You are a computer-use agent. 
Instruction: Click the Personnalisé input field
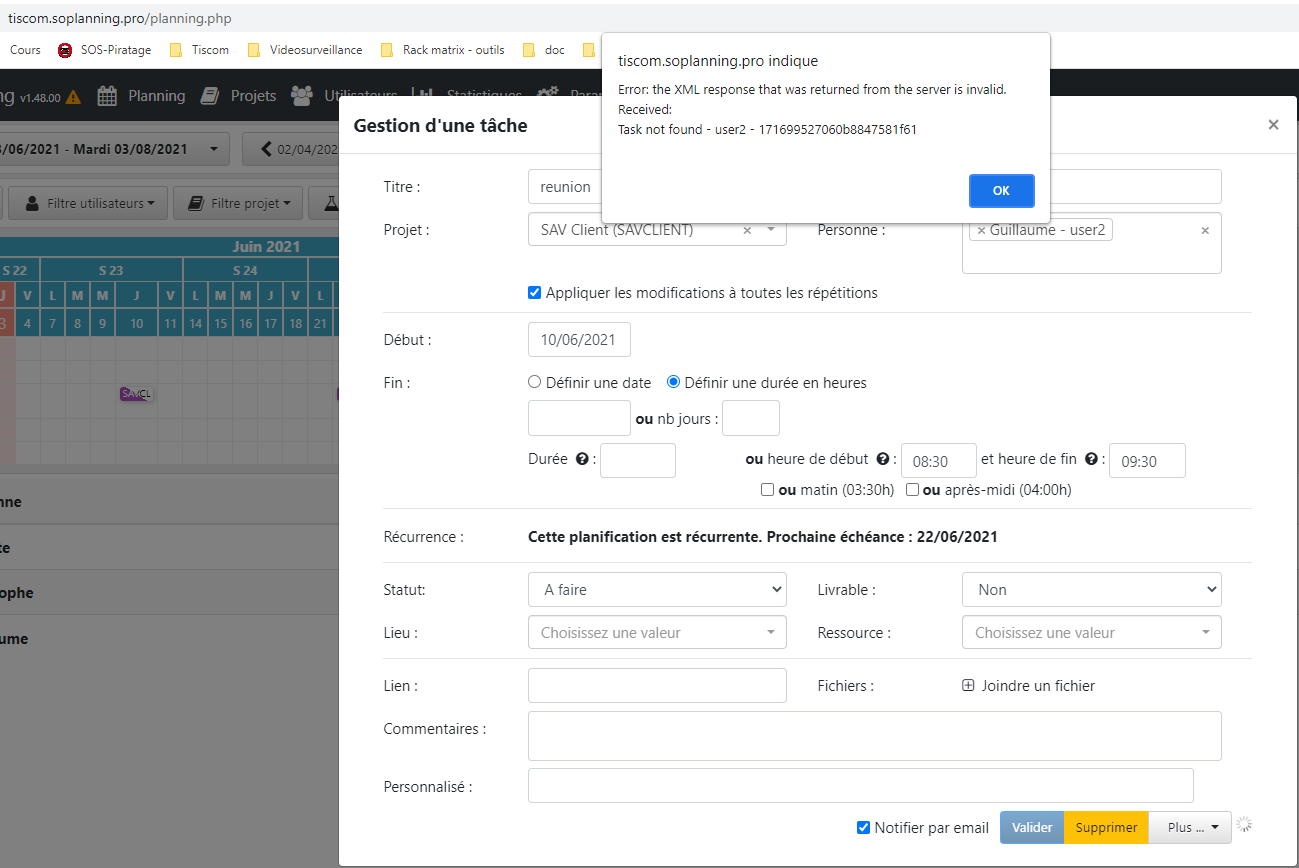tap(860, 786)
